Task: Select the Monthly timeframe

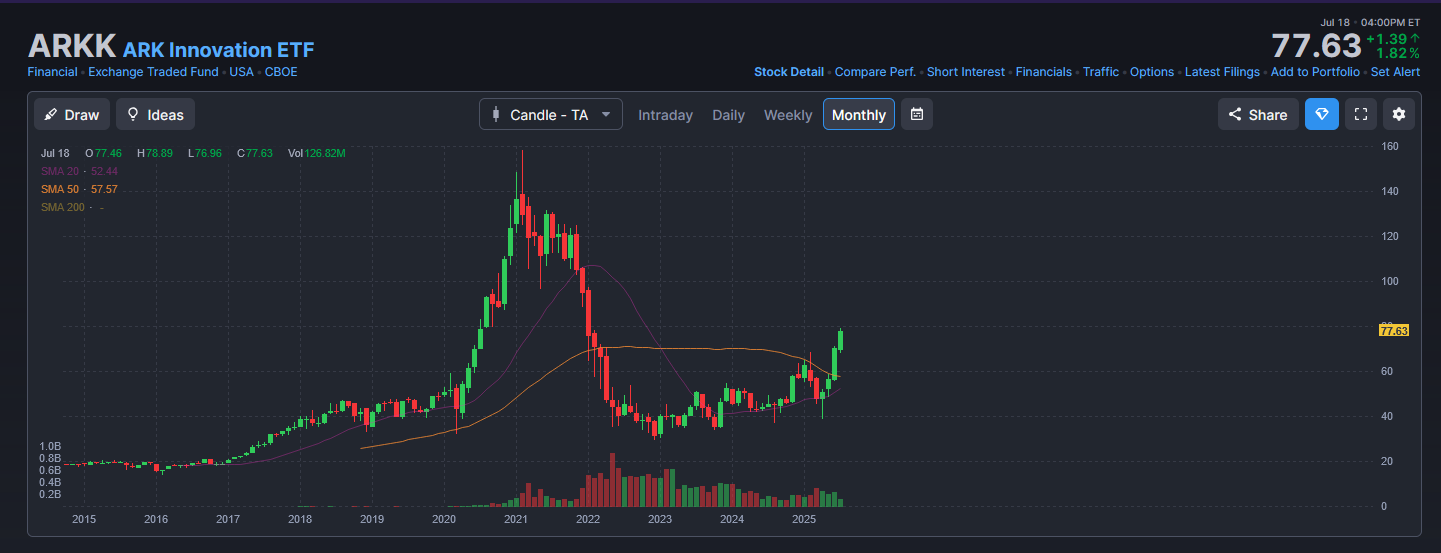Action: [x=859, y=114]
